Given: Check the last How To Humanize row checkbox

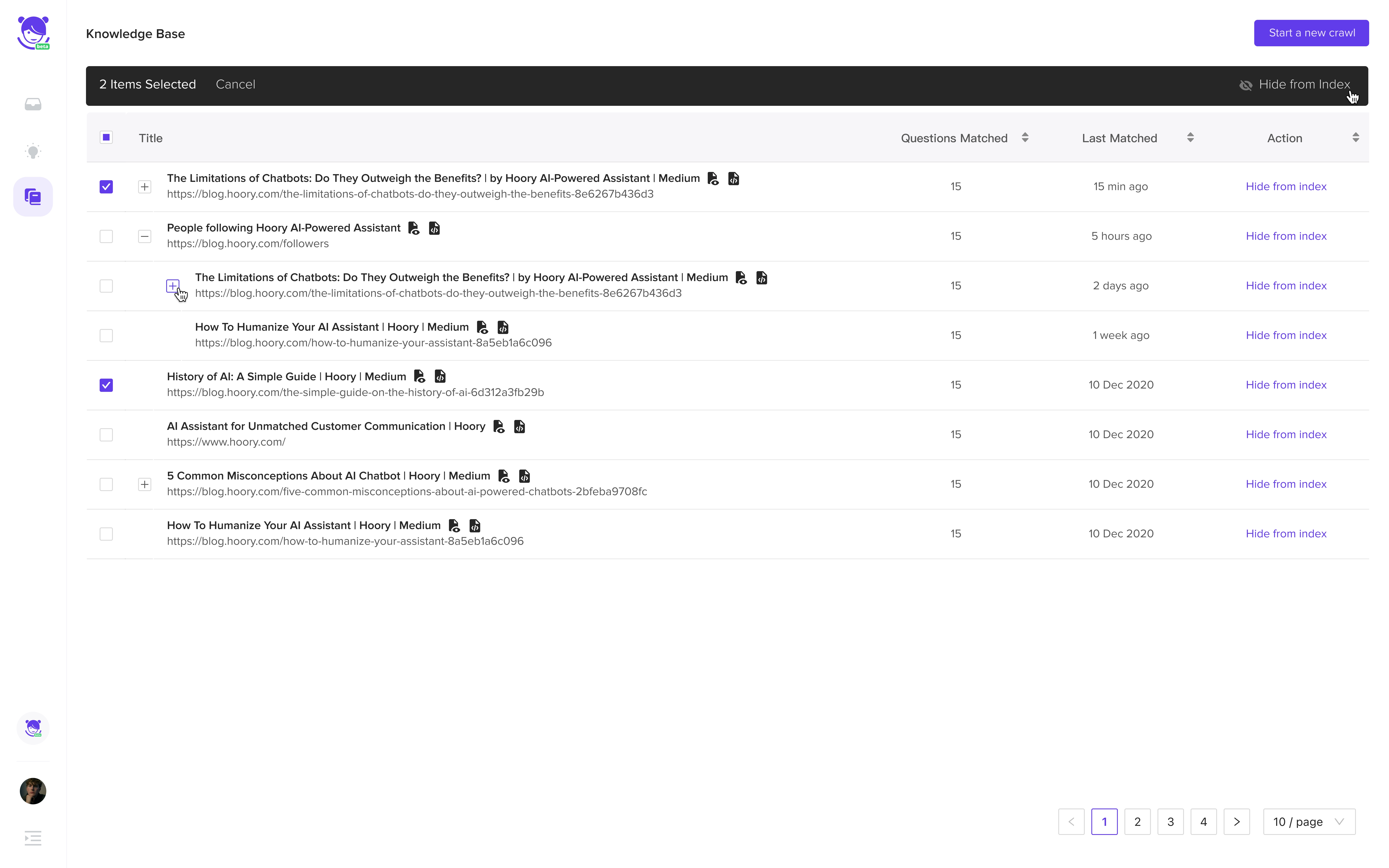Looking at the screenshot, I should tap(106, 534).
